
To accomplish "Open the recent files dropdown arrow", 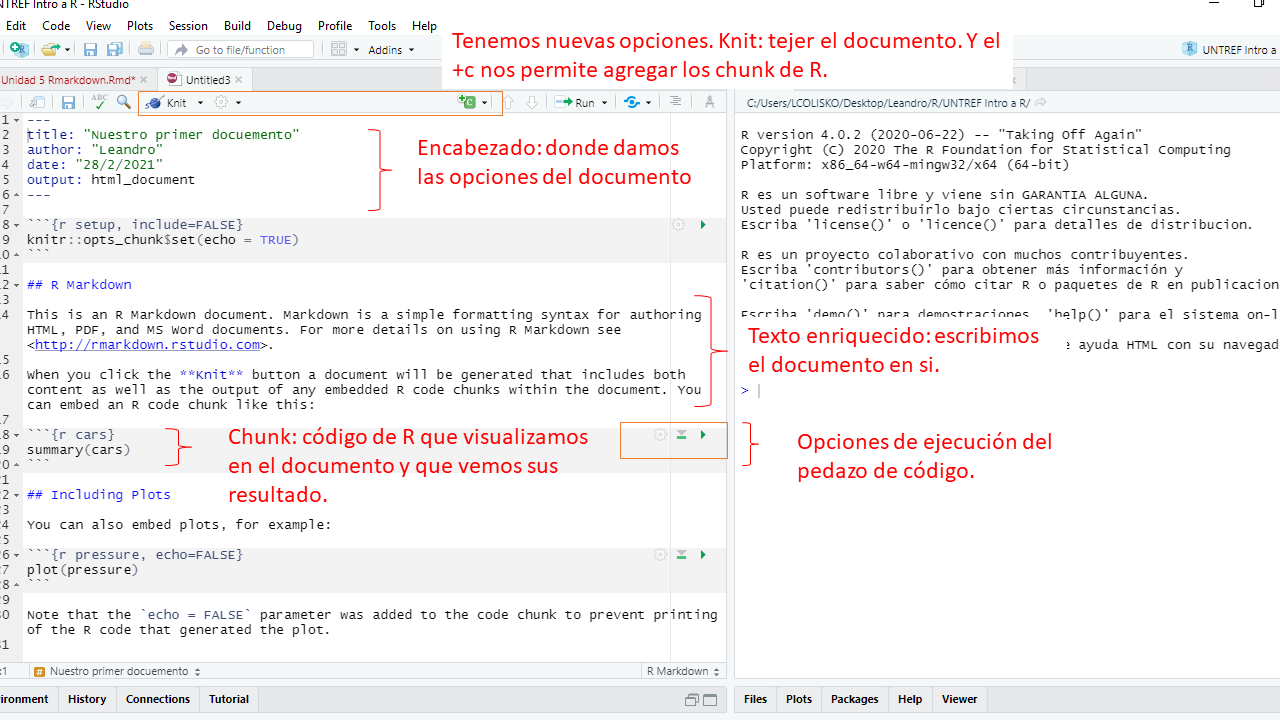I will click(x=66, y=49).
